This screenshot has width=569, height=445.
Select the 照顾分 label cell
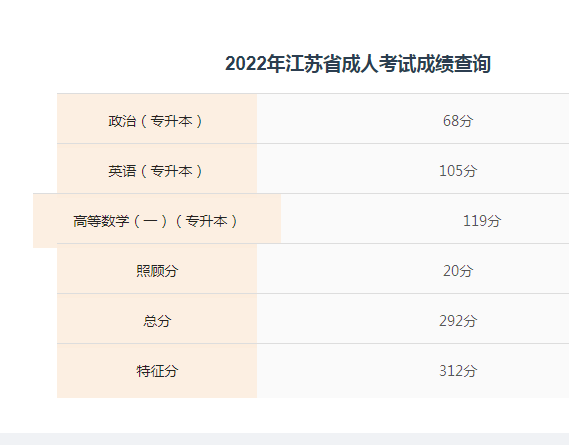pyautogui.click(x=157, y=269)
